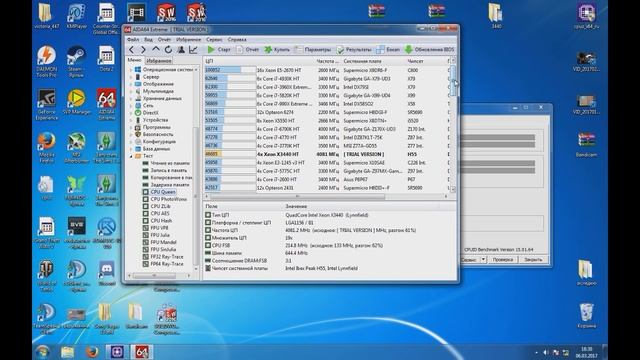Select the CPU ZLib test

160,207
